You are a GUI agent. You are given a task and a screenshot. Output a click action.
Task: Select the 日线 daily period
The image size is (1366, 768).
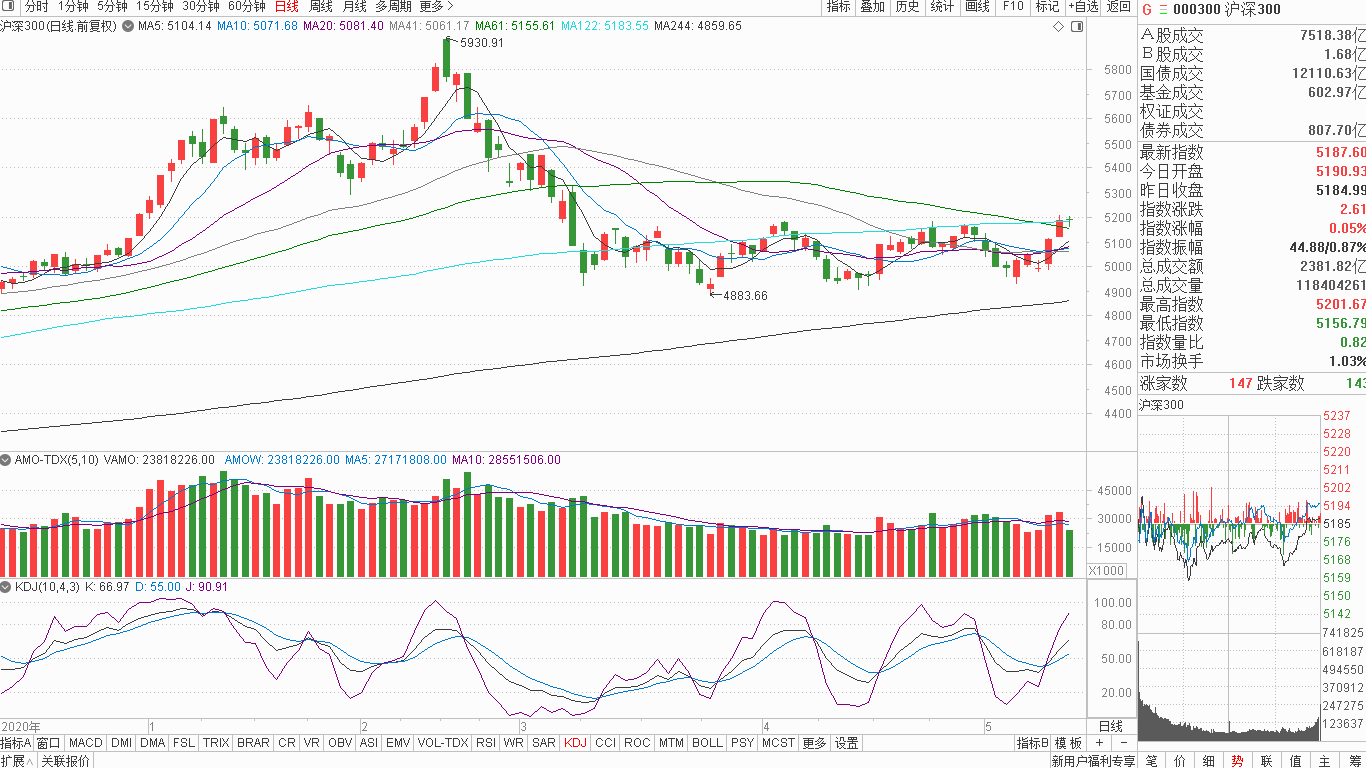(x=287, y=7)
